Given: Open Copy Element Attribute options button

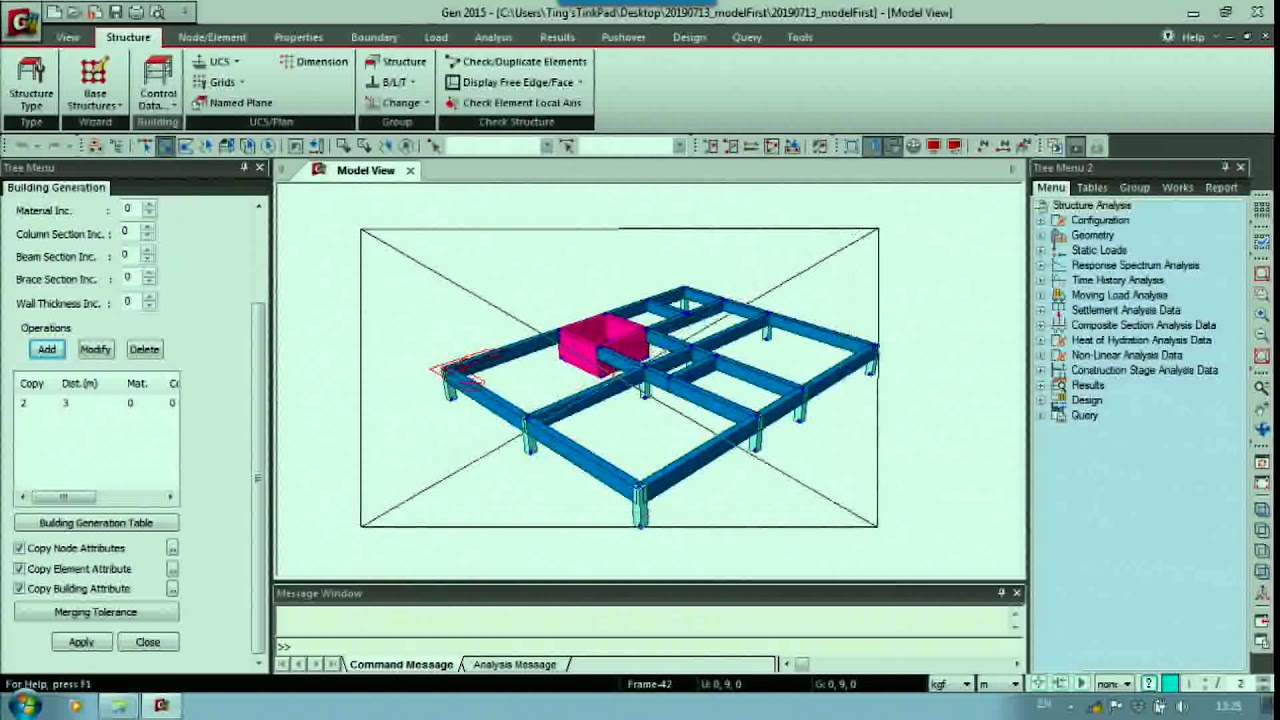Looking at the screenshot, I should tap(172, 568).
